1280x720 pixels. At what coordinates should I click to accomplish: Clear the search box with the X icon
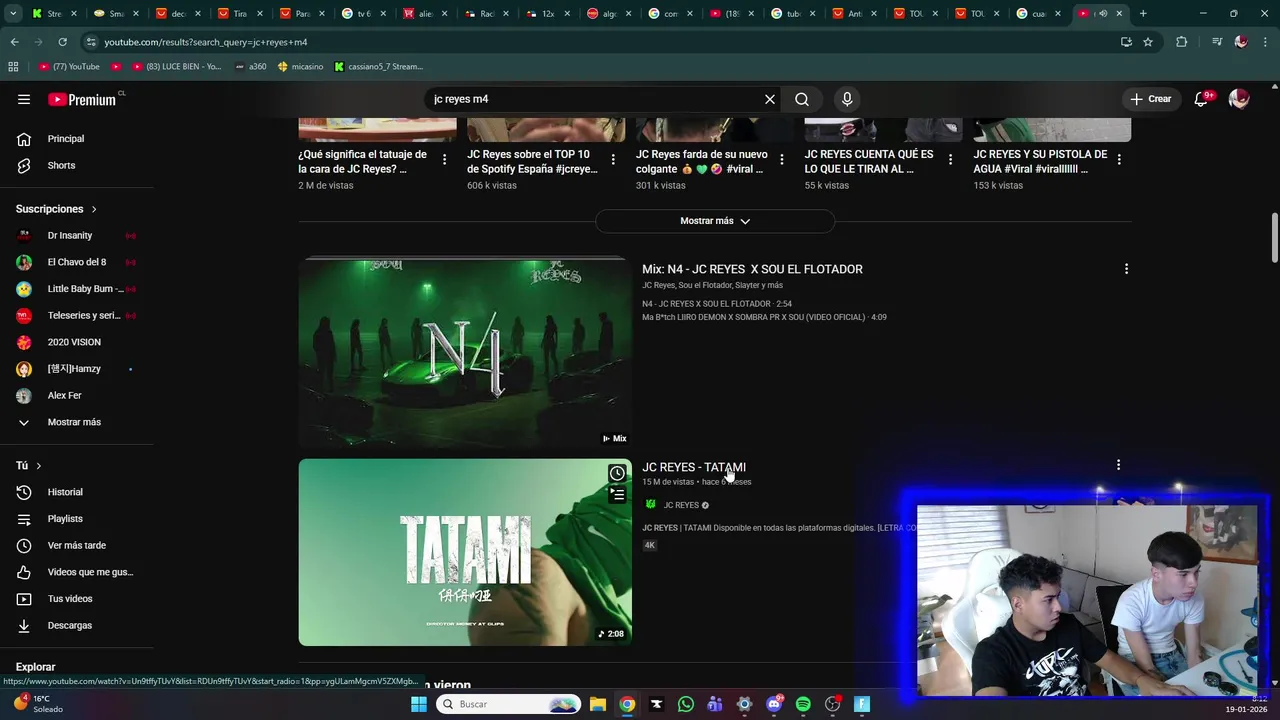click(x=770, y=99)
